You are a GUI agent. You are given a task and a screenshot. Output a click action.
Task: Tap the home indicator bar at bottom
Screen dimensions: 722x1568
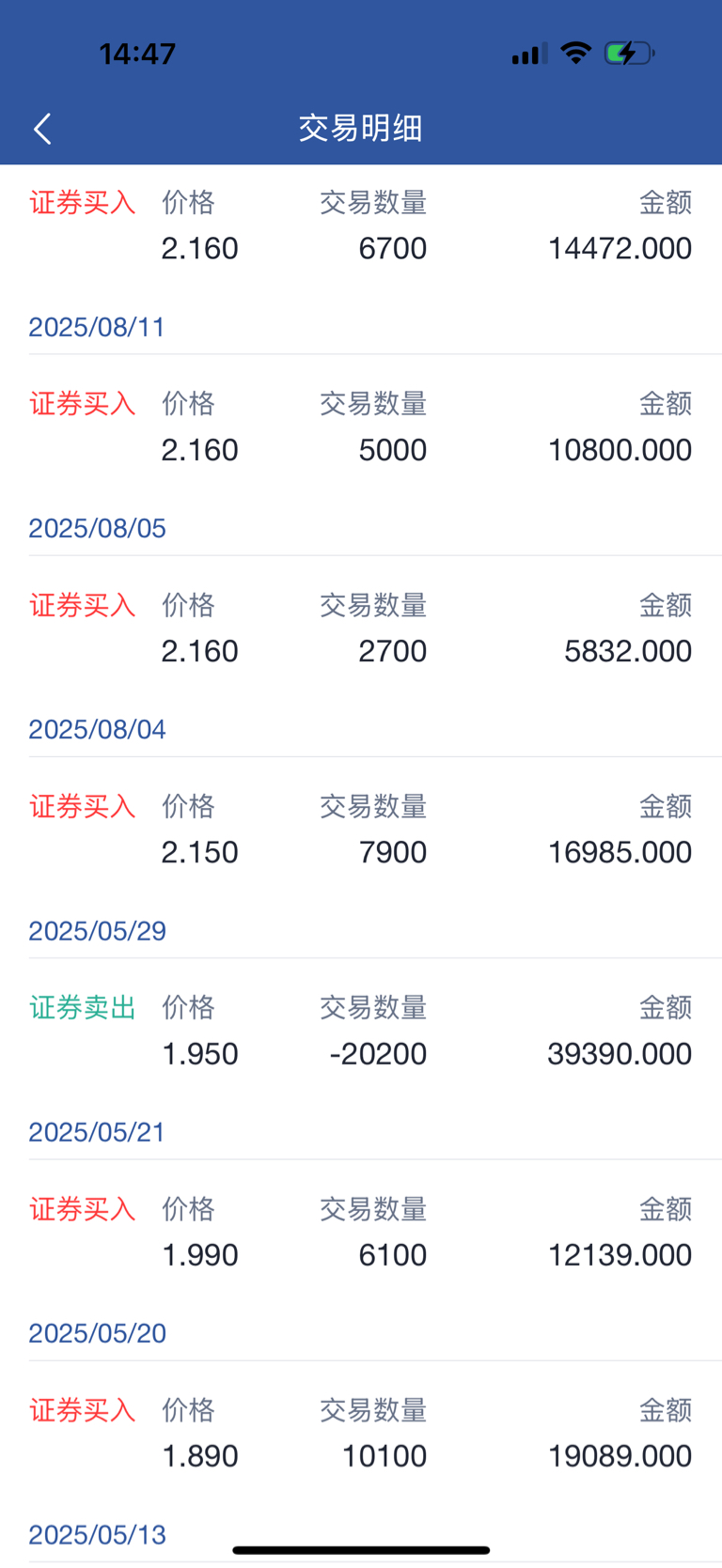click(x=361, y=1550)
